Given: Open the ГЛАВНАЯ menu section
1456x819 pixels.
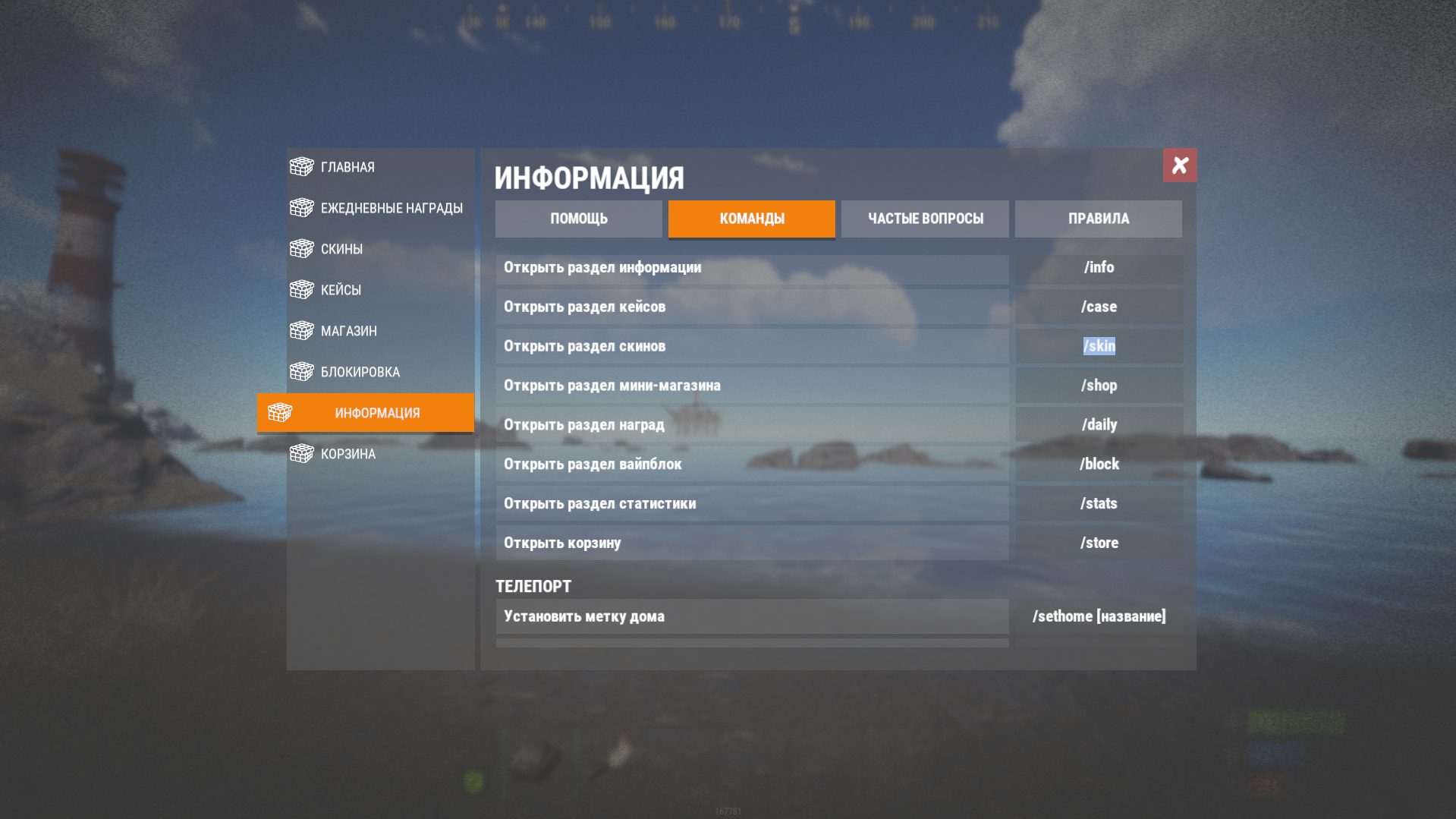Looking at the screenshot, I should 347,167.
